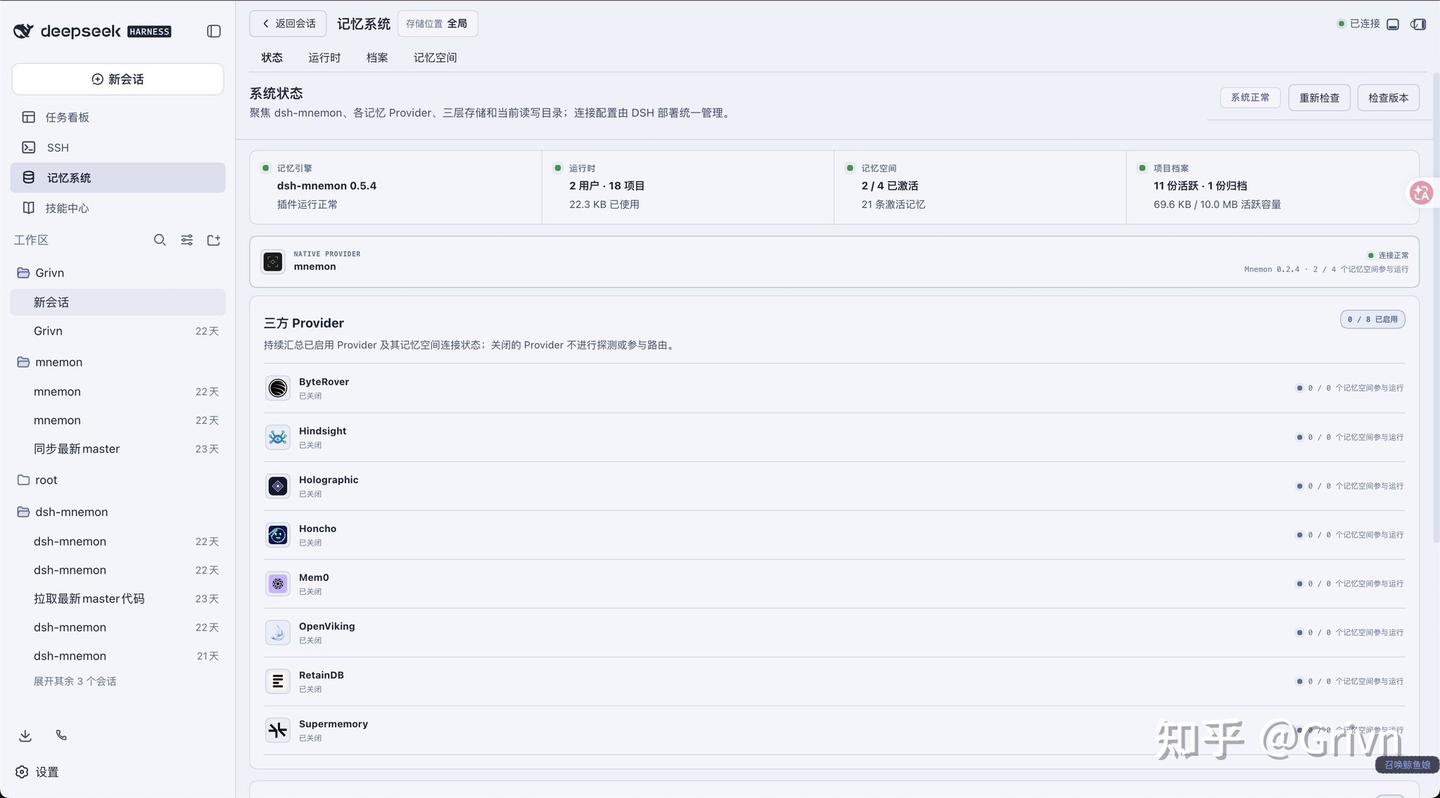The width and height of the screenshot is (1440, 798).
Task: Click the ByteRover provider icon
Action: (x=278, y=388)
